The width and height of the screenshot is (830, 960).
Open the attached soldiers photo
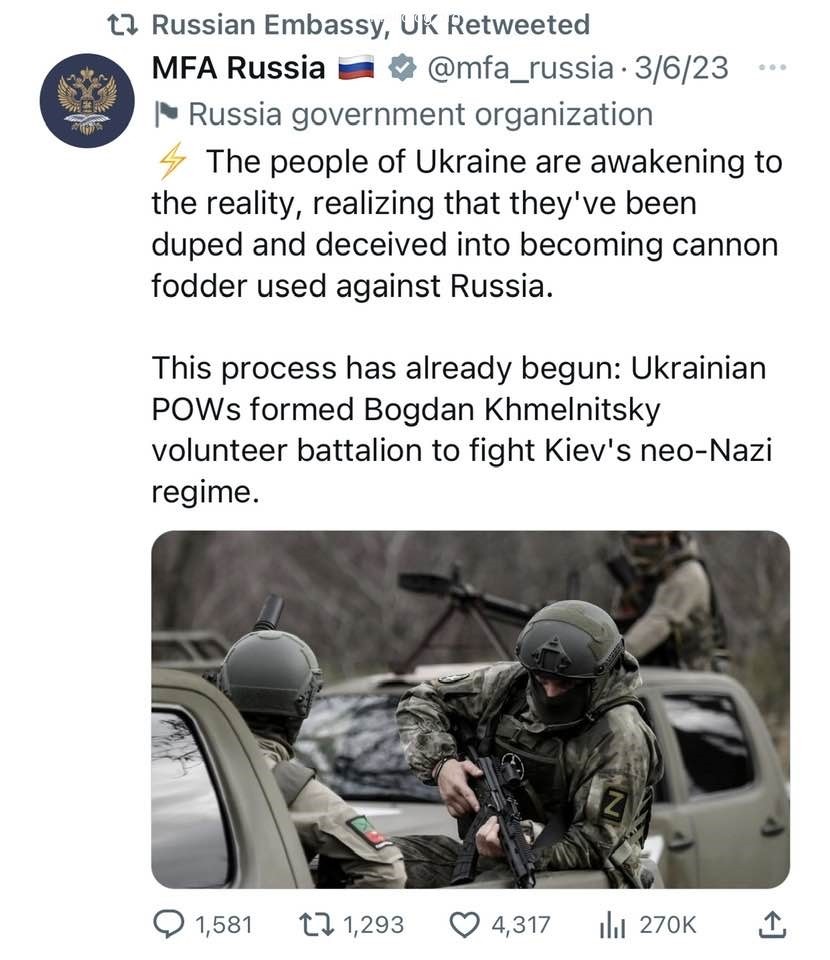470,709
